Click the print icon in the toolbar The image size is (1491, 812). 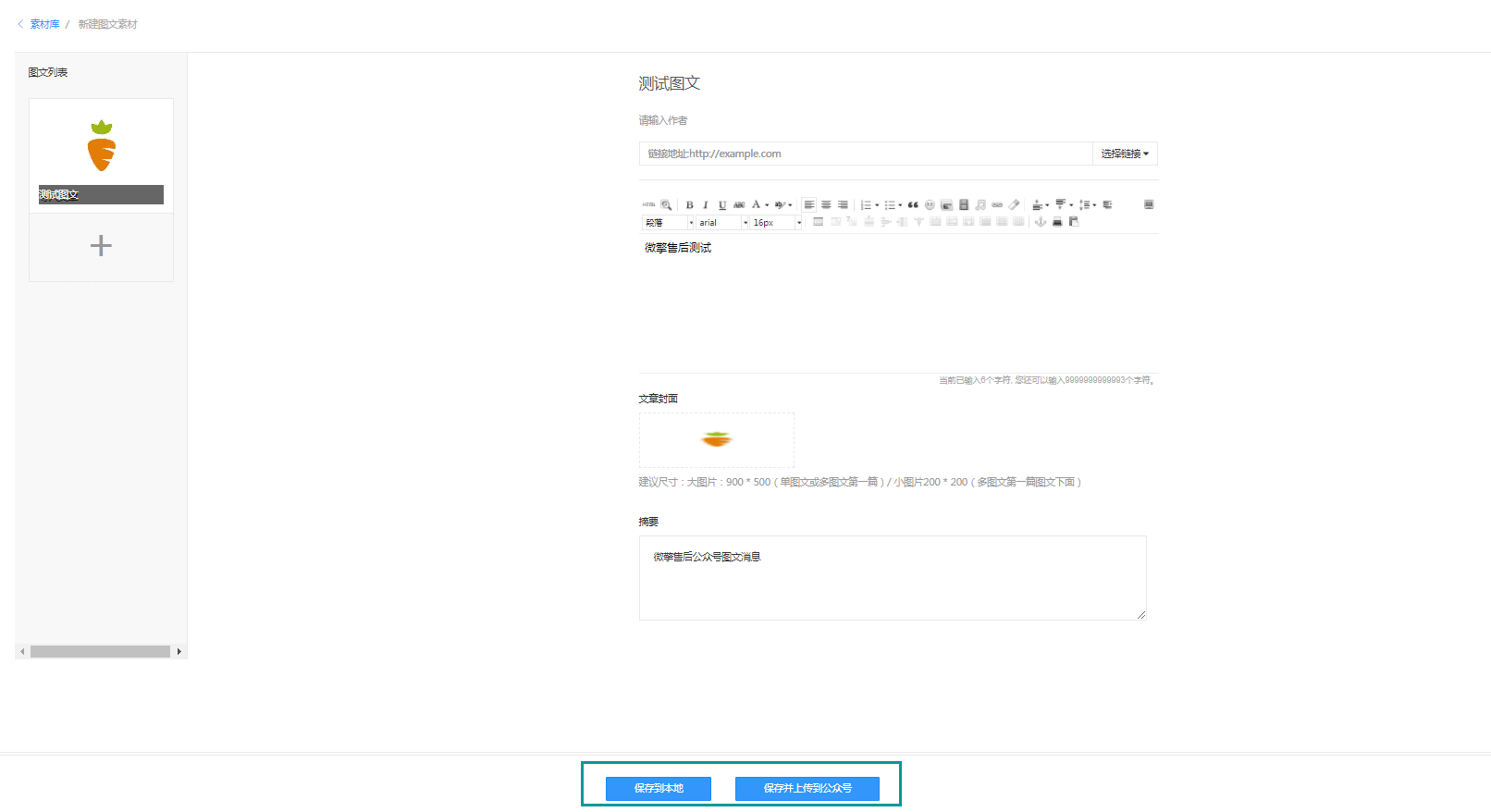1057,222
